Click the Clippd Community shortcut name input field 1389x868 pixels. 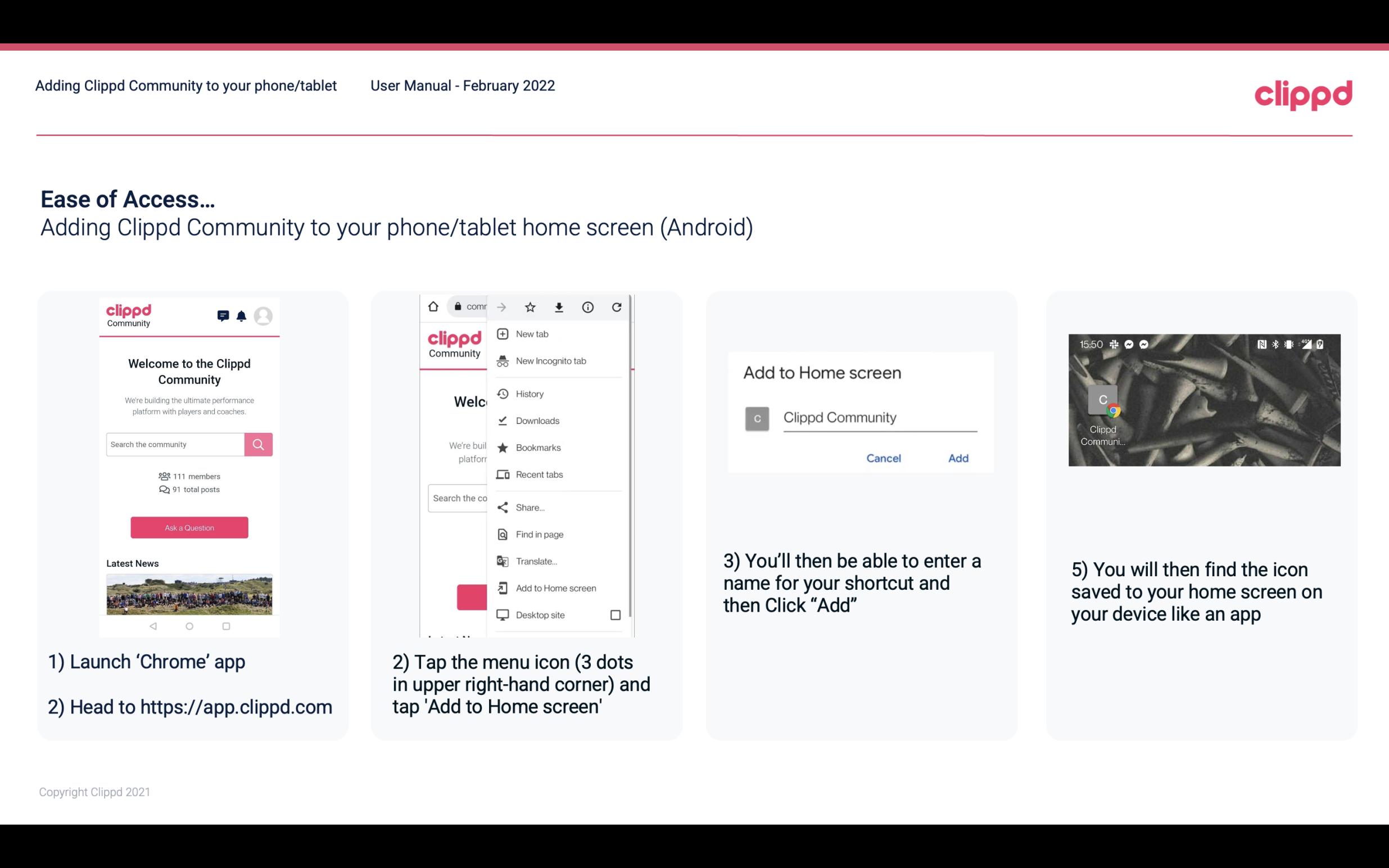(x=878, y=417)
